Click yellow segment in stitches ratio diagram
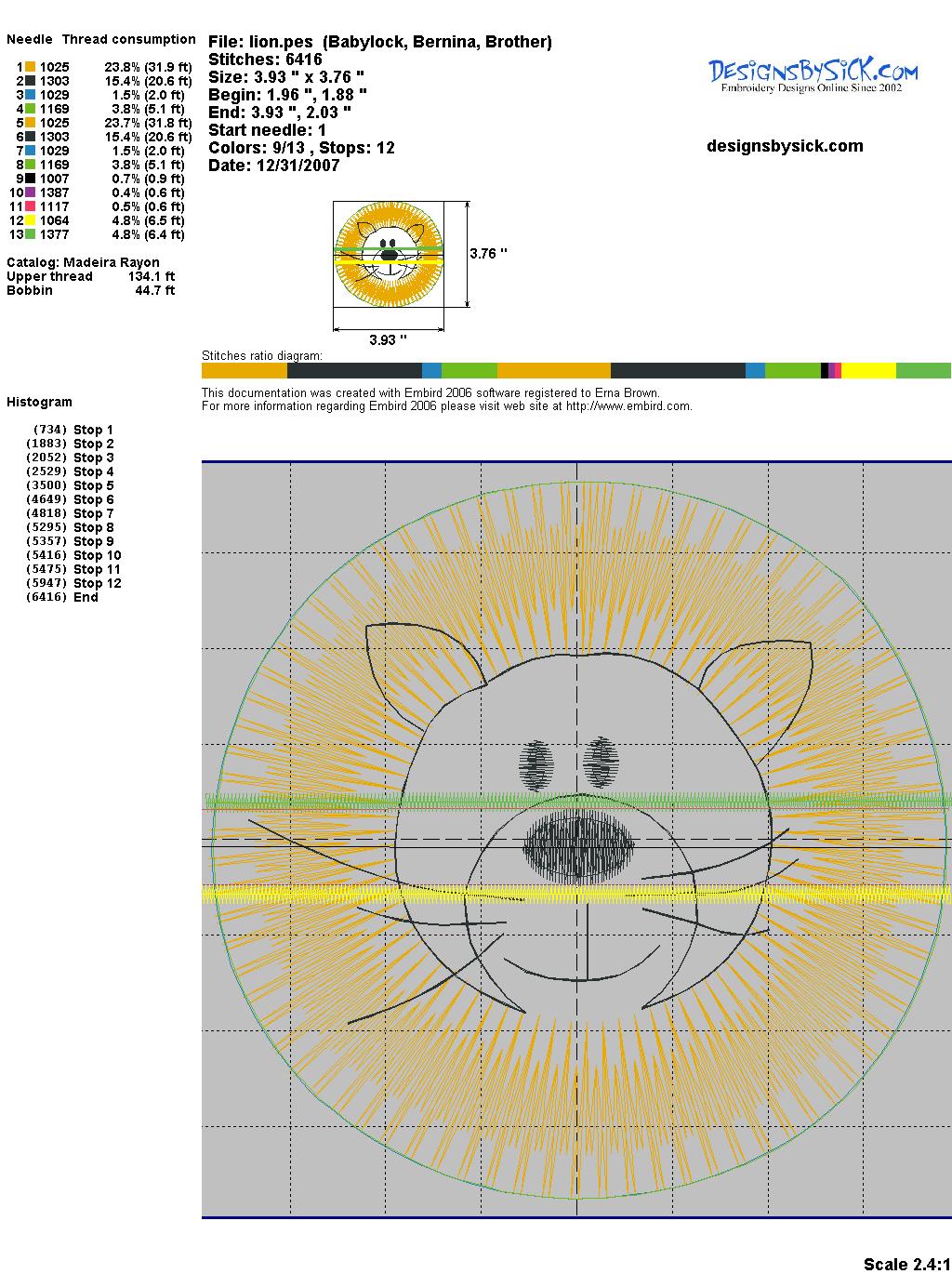 (868, 371)
